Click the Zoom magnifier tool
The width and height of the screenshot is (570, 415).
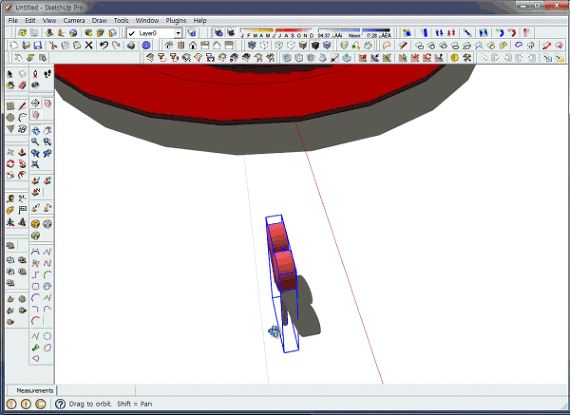pos(35,142)
